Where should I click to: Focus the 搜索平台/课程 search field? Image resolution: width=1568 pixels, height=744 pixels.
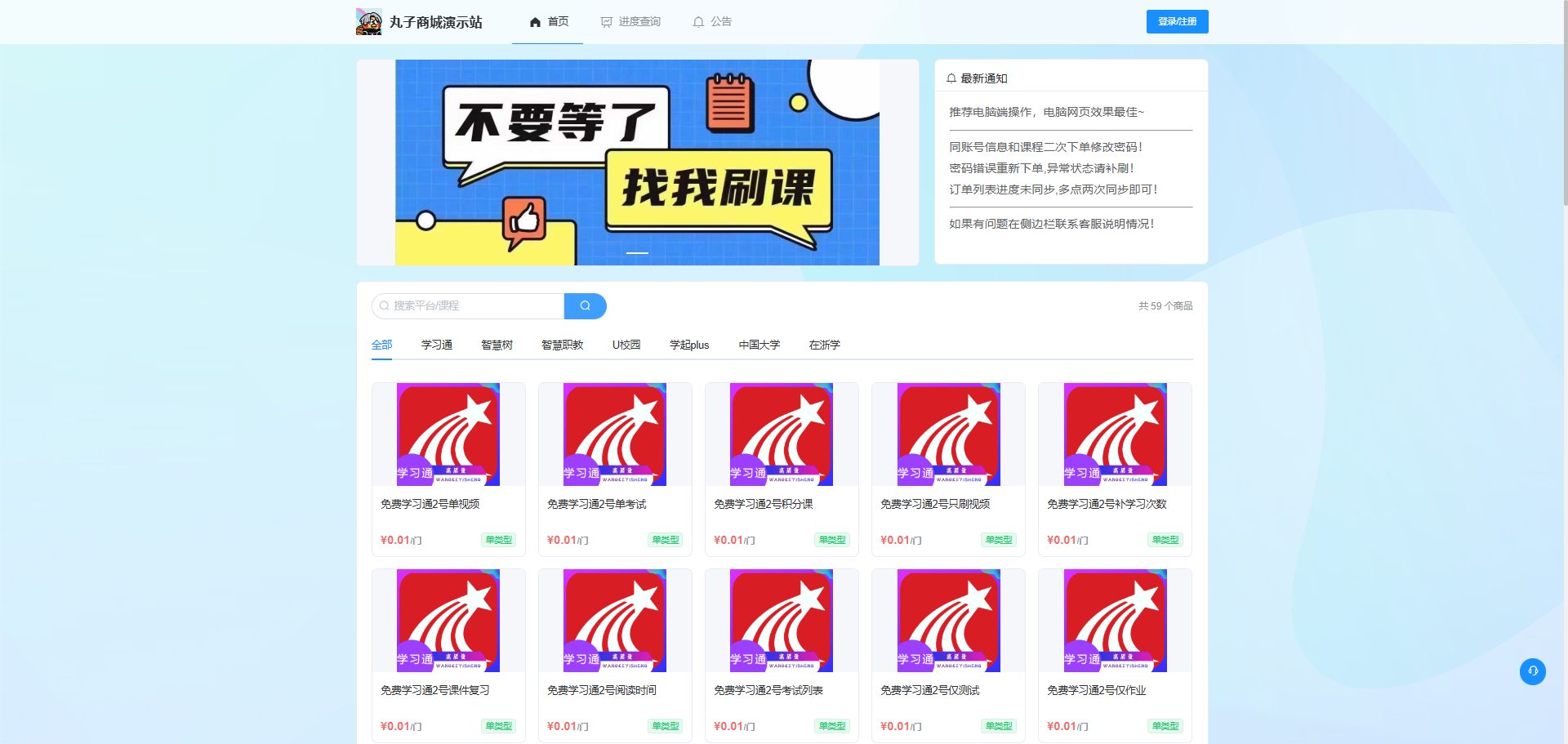[x=468, y=306]
